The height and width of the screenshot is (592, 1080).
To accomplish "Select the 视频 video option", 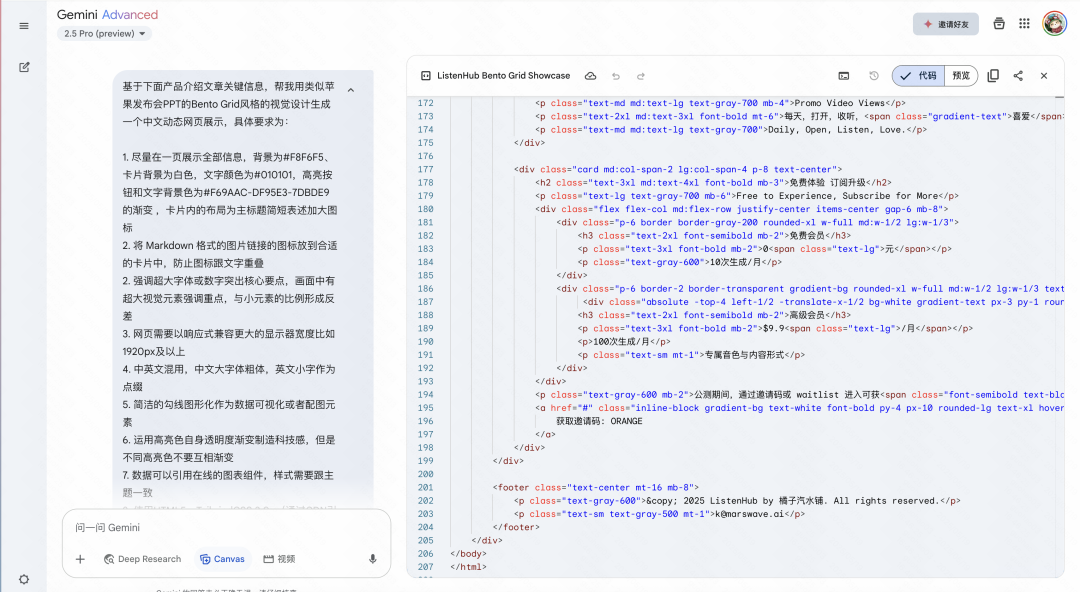I will 279,559.
